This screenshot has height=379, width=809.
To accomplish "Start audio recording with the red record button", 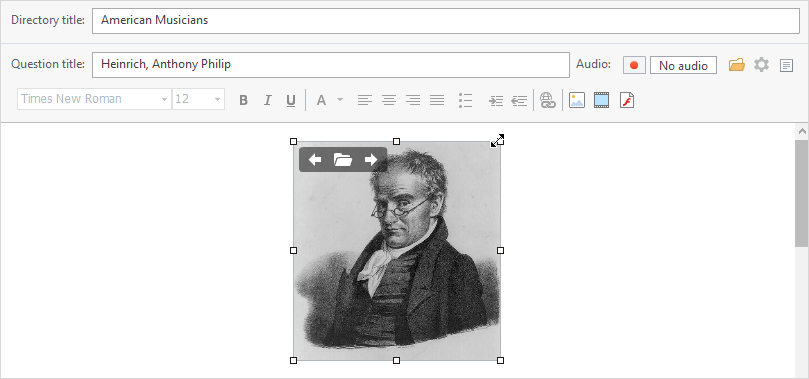I will coord(634,65).
